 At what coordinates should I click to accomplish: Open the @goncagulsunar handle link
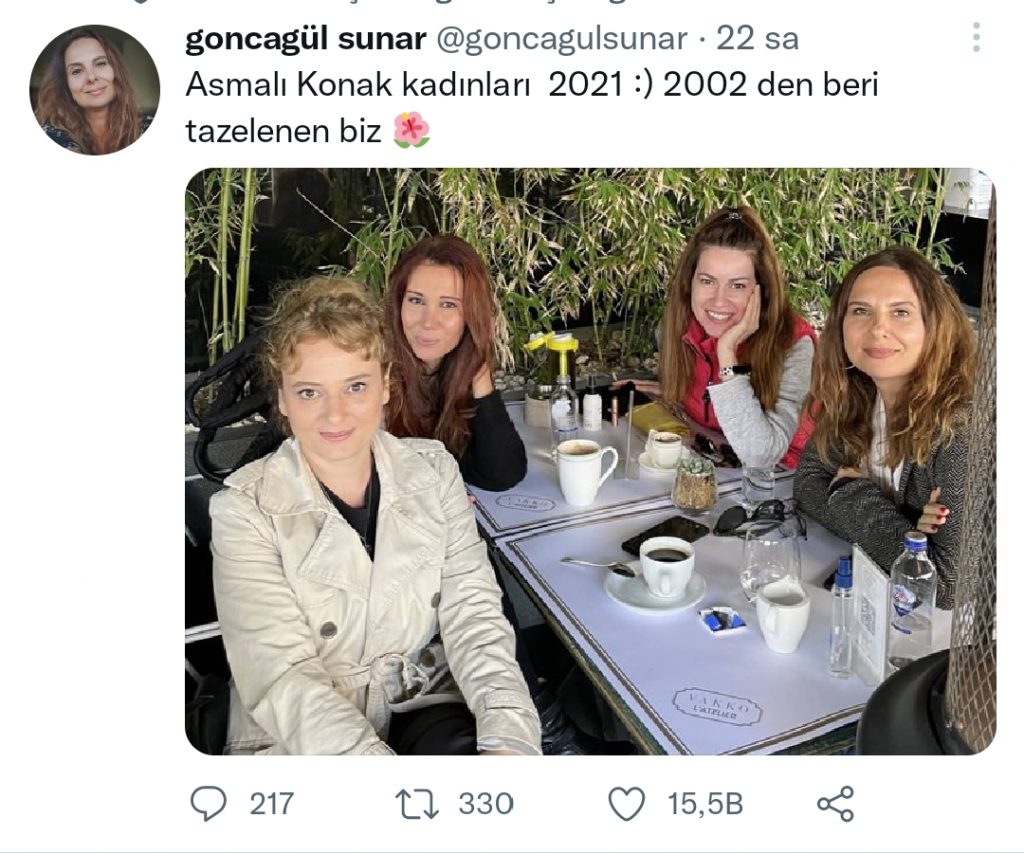coord(560,39)
